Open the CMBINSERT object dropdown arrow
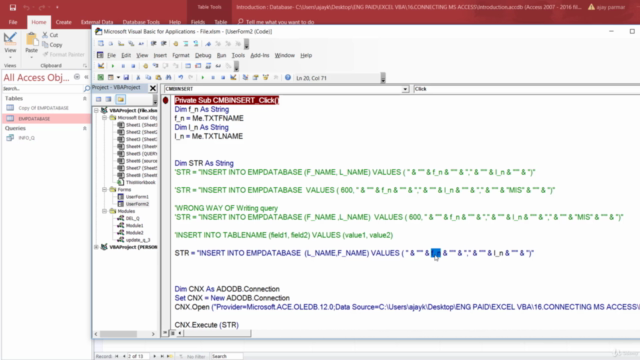This screenshot has height=360, width=640. 405,89
